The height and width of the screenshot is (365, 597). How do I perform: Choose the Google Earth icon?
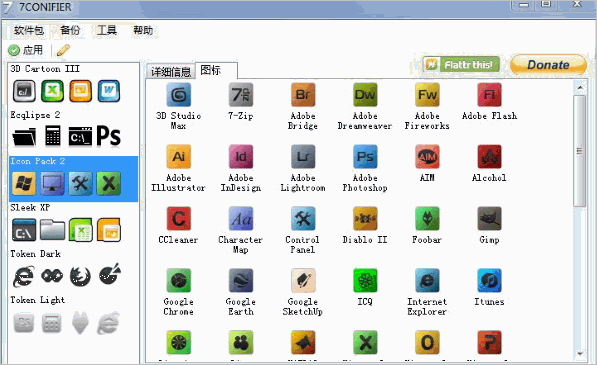(241, 281)
